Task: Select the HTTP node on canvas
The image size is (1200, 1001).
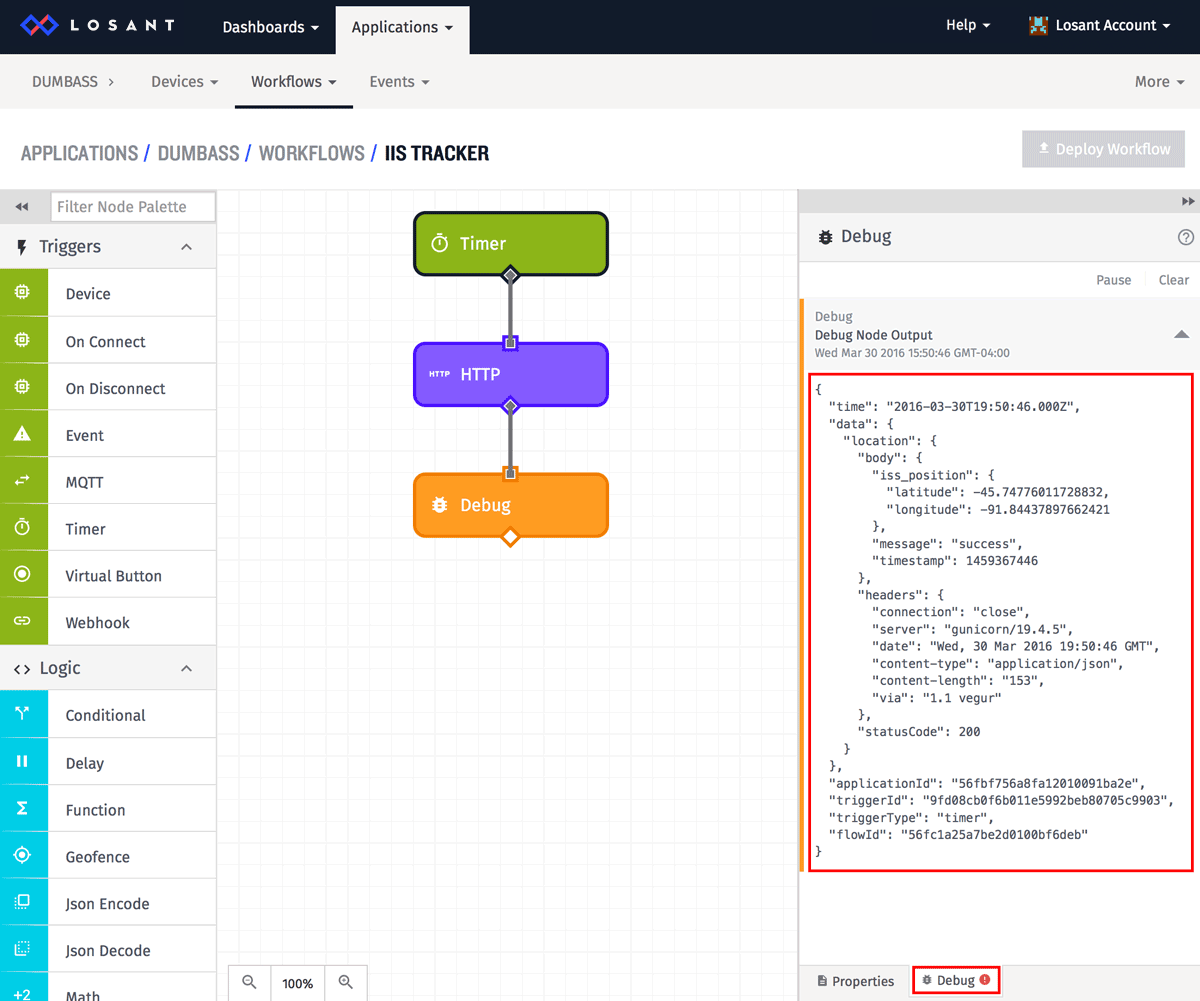Action: (511, 374)
